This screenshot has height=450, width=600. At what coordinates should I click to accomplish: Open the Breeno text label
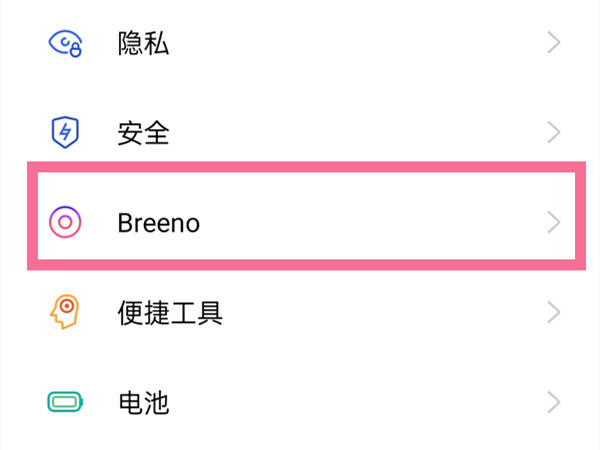(158, 222)
